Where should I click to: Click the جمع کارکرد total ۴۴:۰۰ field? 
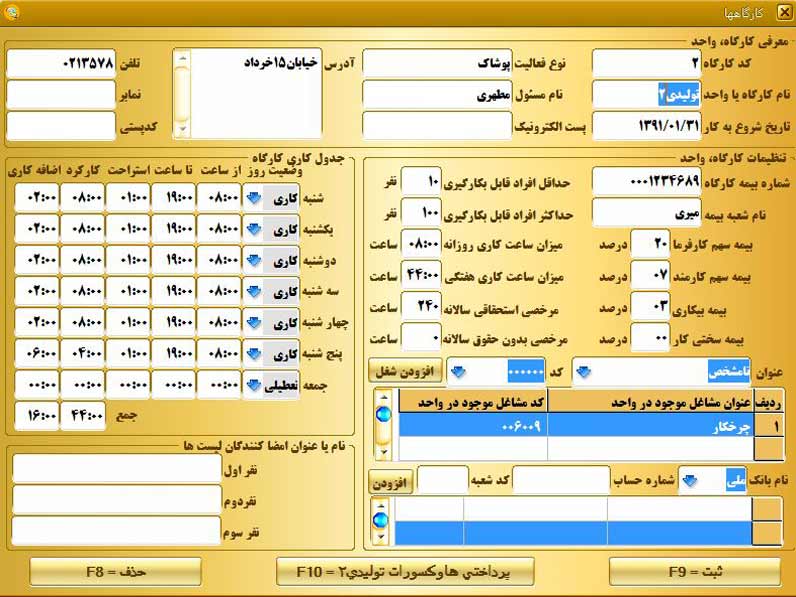pos(83,416)
